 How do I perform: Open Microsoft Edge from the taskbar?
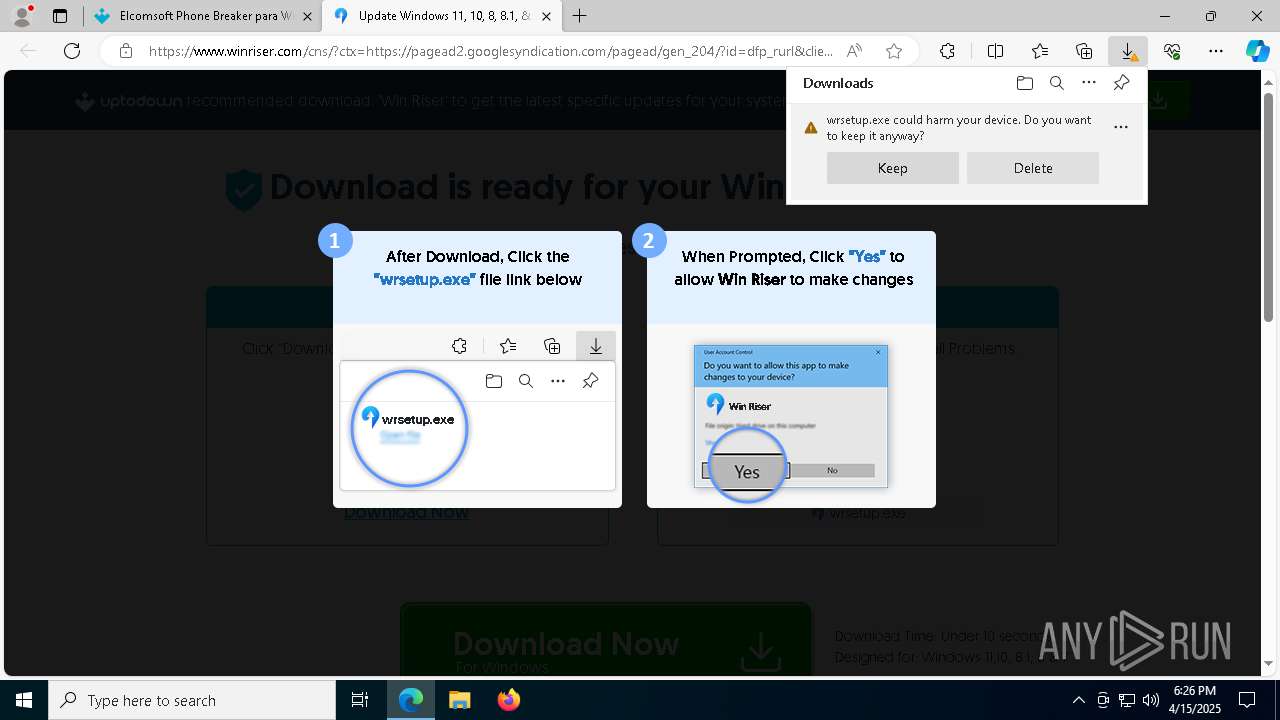pyautogui.click(x=411, y=700)
